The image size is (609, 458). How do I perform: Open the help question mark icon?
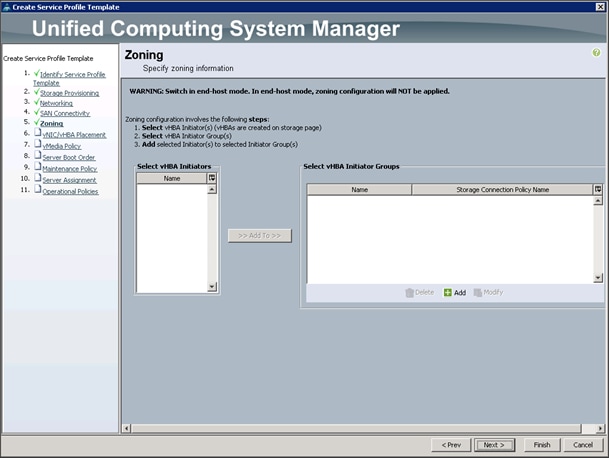pos(596,52)
